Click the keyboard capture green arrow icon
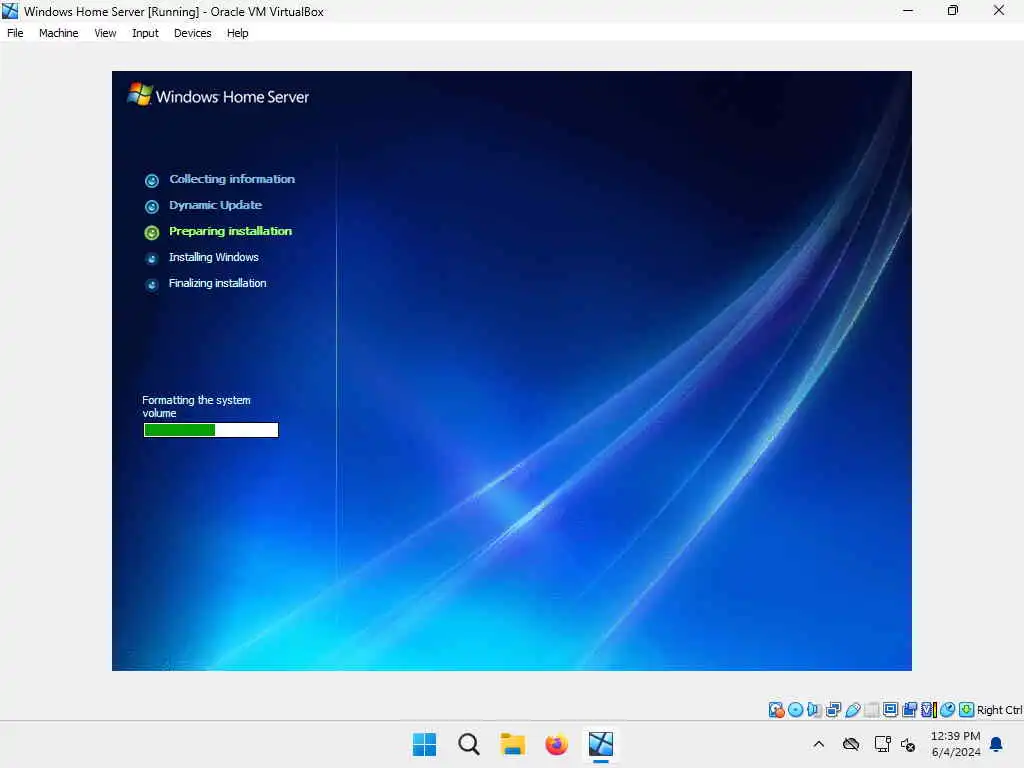 (967, 710)
